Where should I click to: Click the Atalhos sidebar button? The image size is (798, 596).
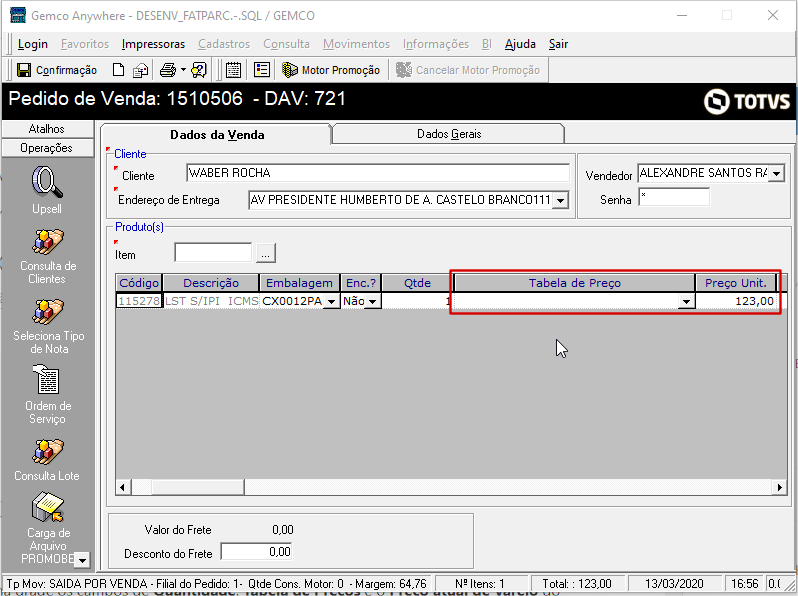coord(47,129)
